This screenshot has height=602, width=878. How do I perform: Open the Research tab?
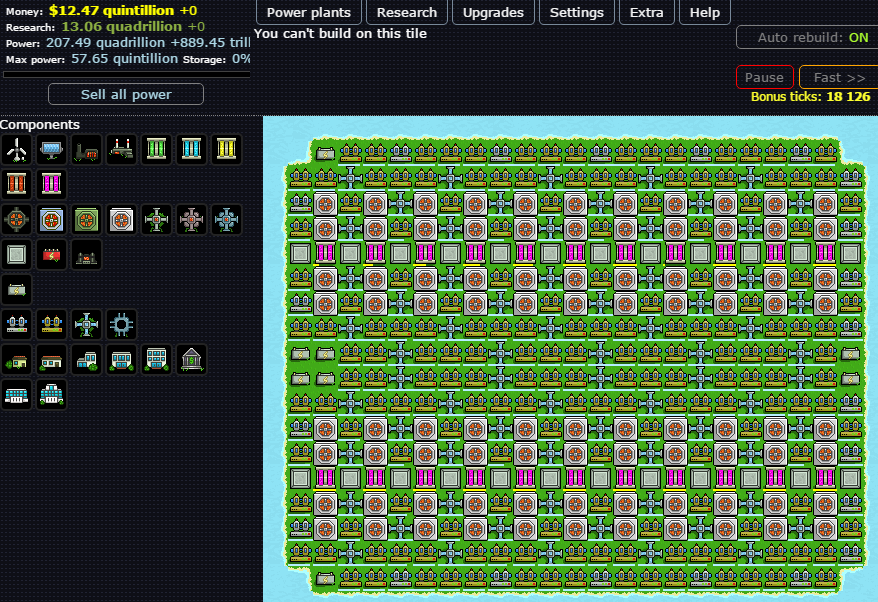coord(407,12)
